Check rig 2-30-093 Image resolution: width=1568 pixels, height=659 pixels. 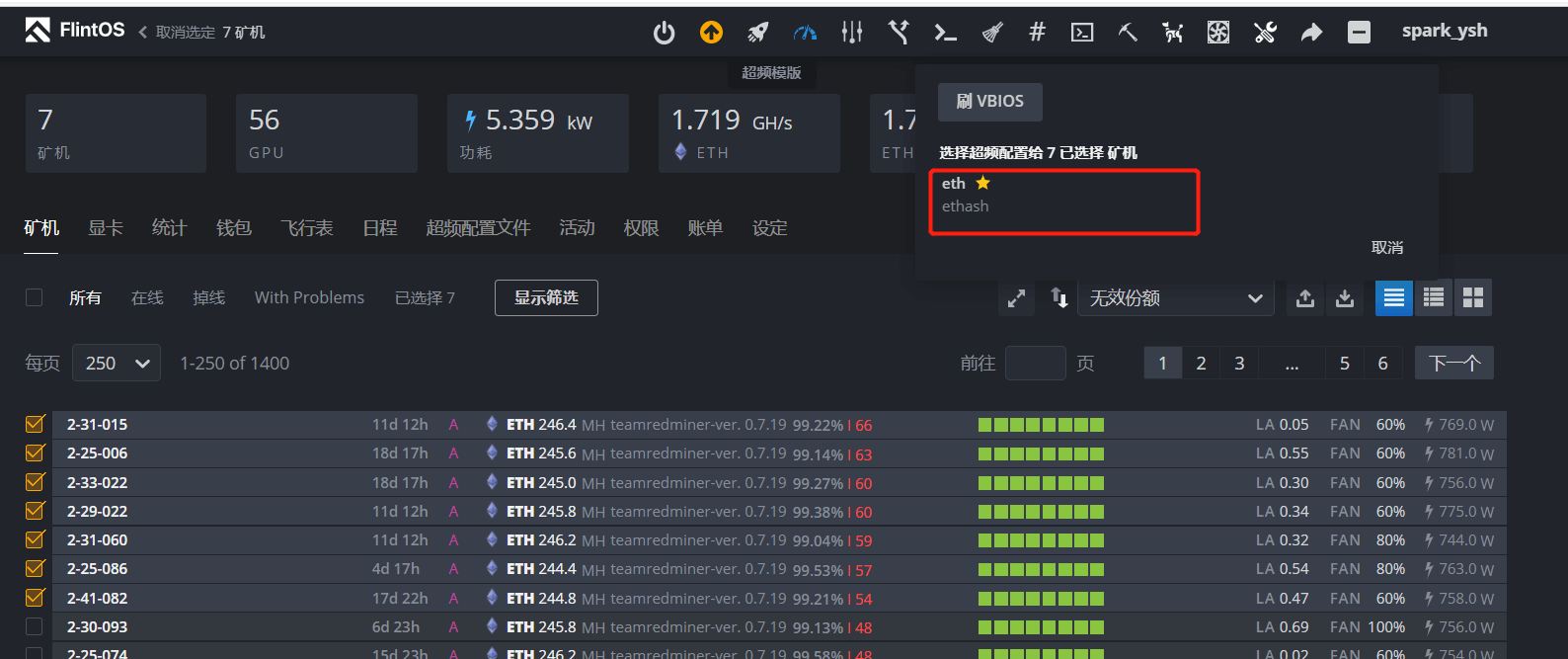click(35, 626)
